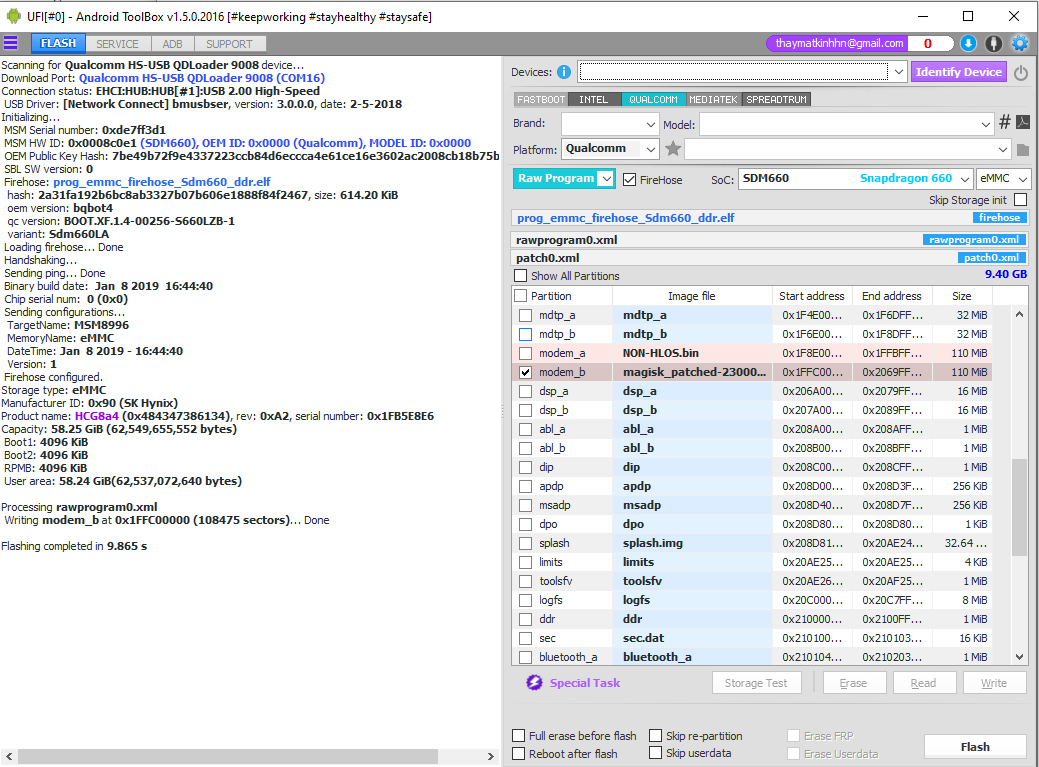Expand the Platform Qualcomm dropdown
Viewport: 1039px width, 767px height.
click(x=650, y=149)
